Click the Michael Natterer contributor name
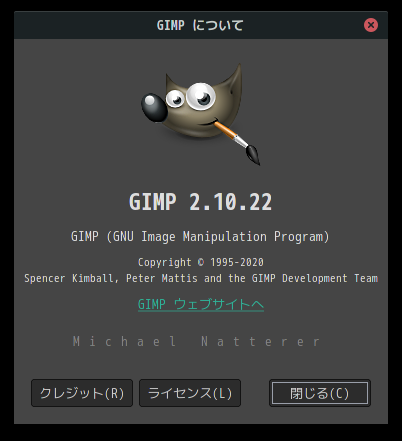Viewport: 402px width, 441px height. click(x=197, y=341)
